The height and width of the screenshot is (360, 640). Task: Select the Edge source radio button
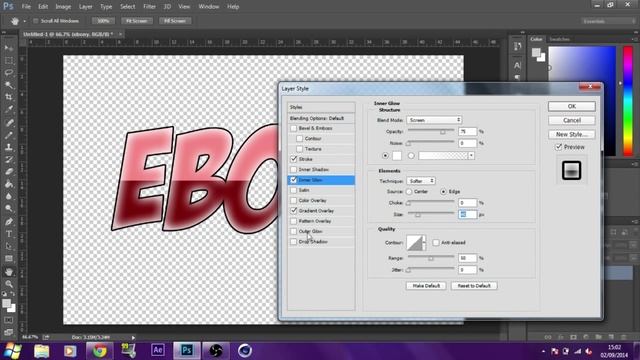pyautogui.click(x=443, y=191)
